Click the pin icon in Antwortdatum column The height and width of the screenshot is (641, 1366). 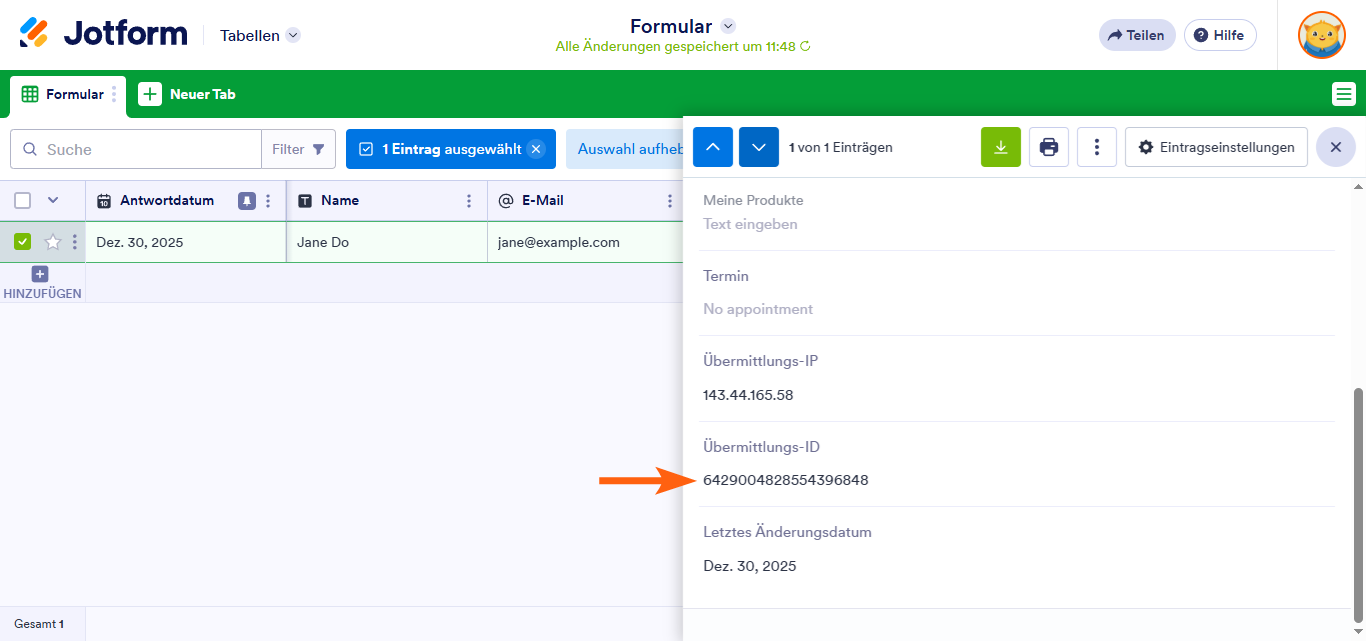(247, 201)
